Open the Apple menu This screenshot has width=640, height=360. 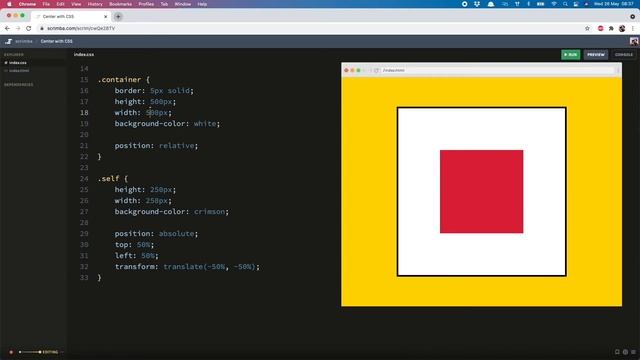pyautogui.click(x=9, y=4)
